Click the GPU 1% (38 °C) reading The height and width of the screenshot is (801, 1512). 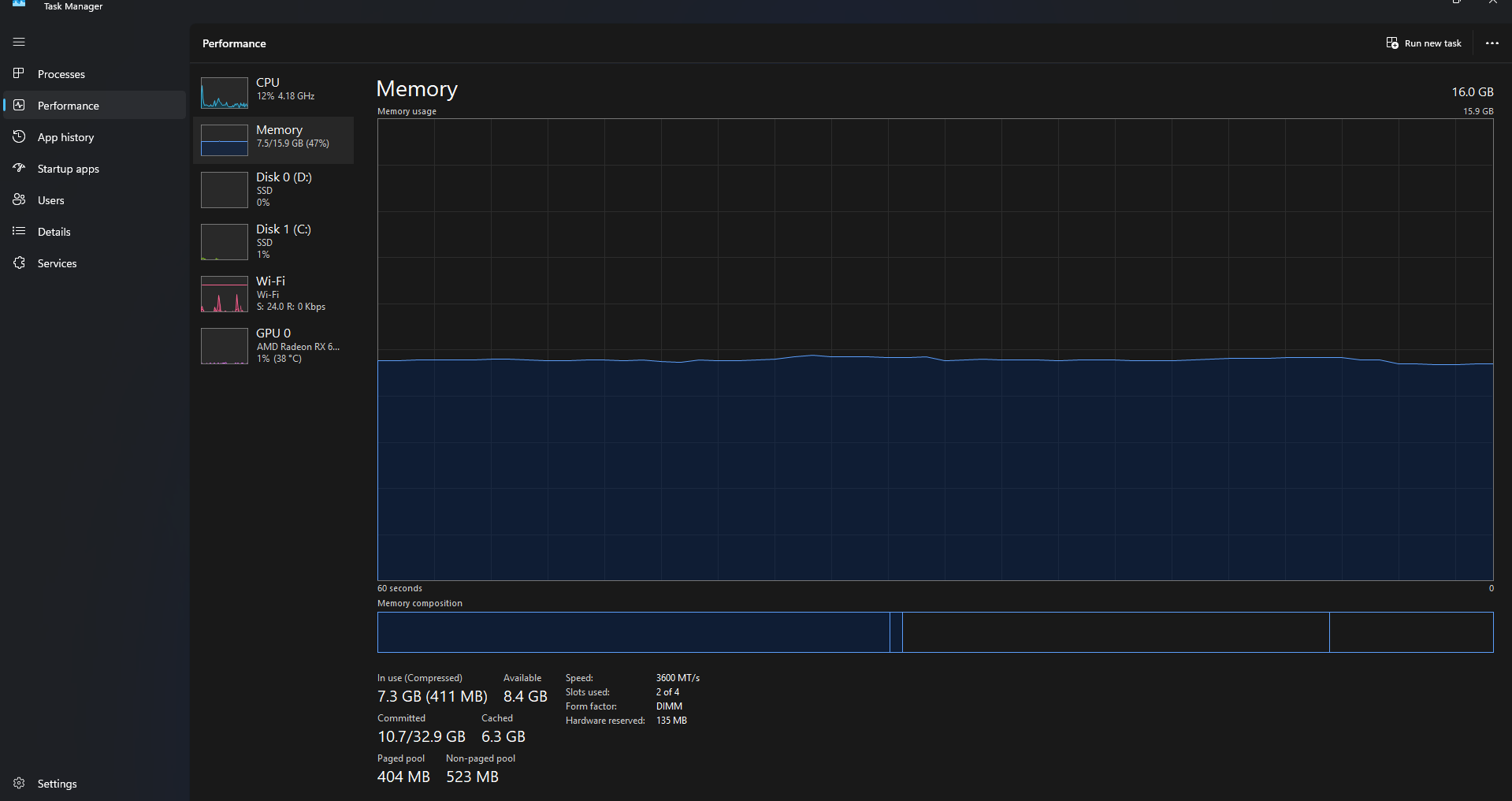coord(279,359)
